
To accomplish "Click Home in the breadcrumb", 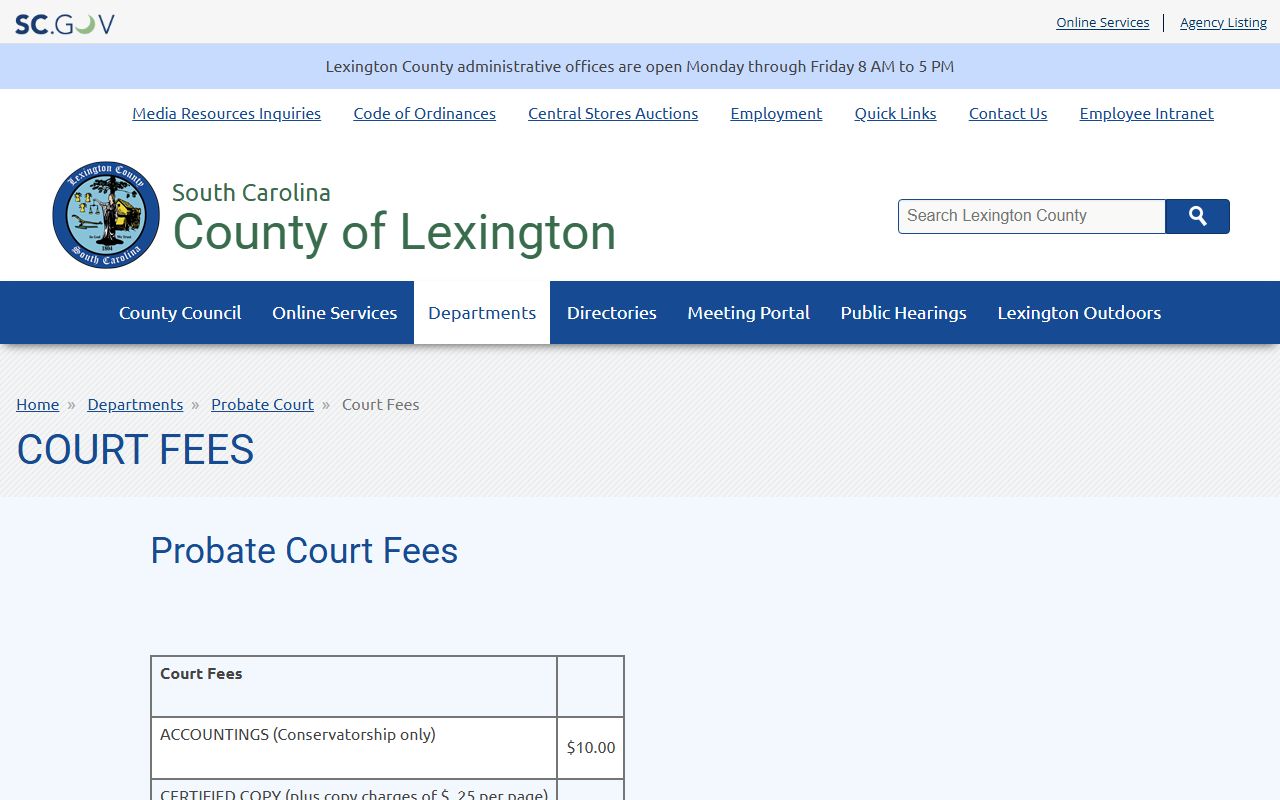I will coord(38,404).
